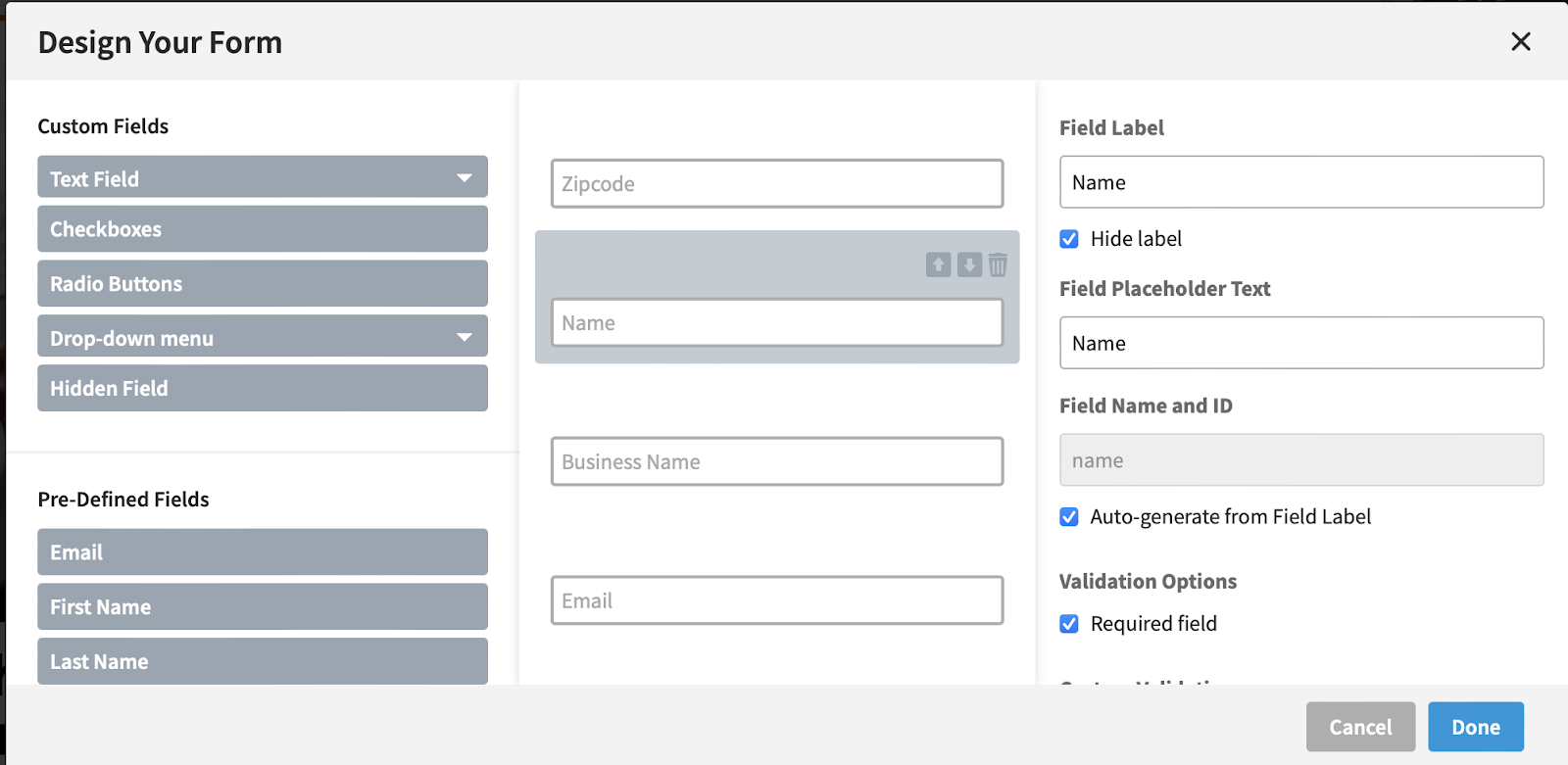Add the pre-defined First Name field

(263, 606)
